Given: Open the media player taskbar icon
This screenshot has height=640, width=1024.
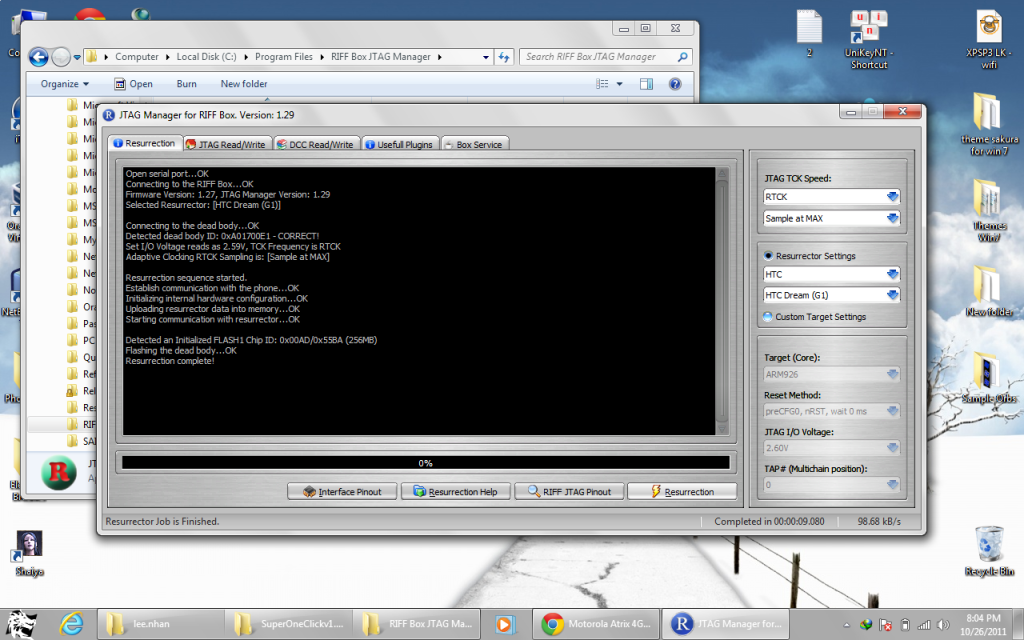Looking at the screenshot, I should click(504, 624).
